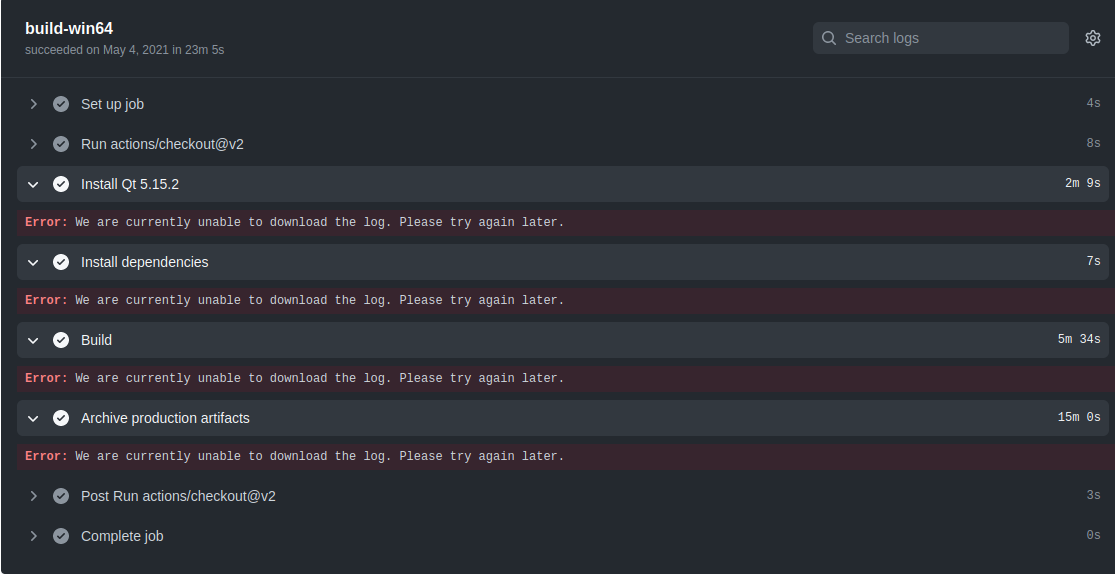Click the Install dependencies success checkmark
Viewport: 1115px width, 575px height.
(61, 262)
